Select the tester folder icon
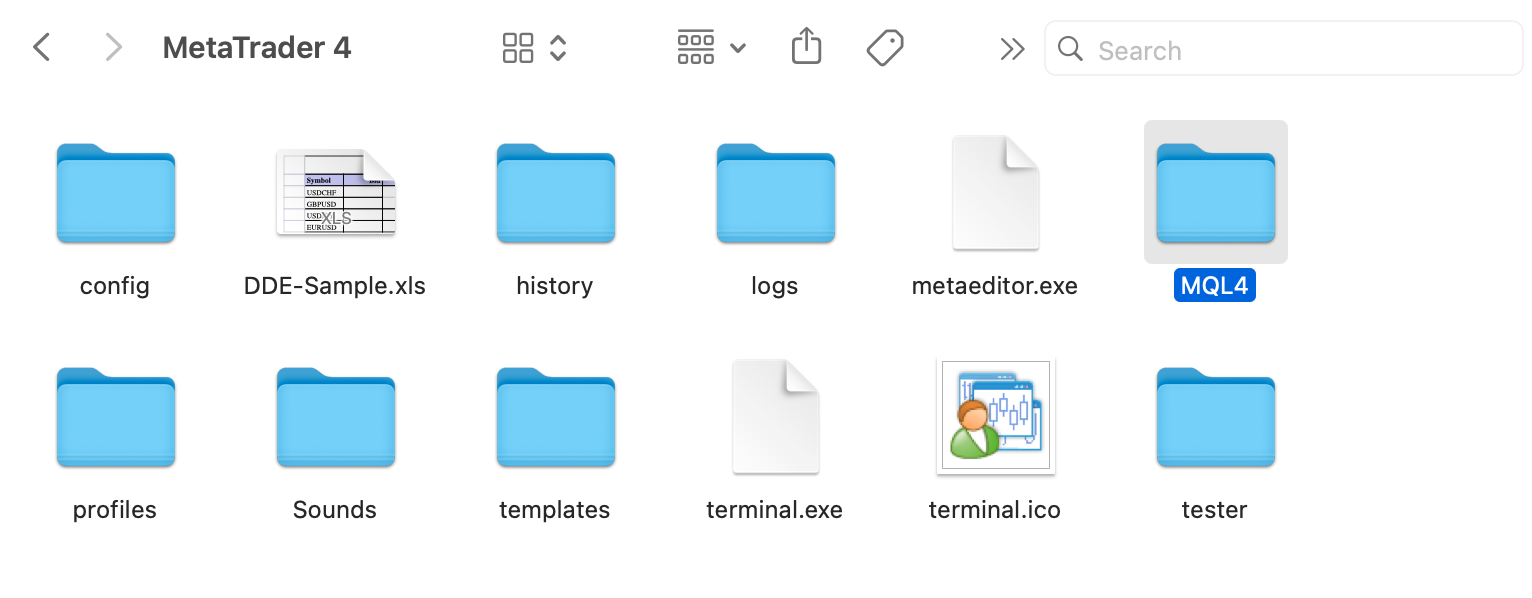This screenshot has height=598, width=1532. coord(1216,417)
